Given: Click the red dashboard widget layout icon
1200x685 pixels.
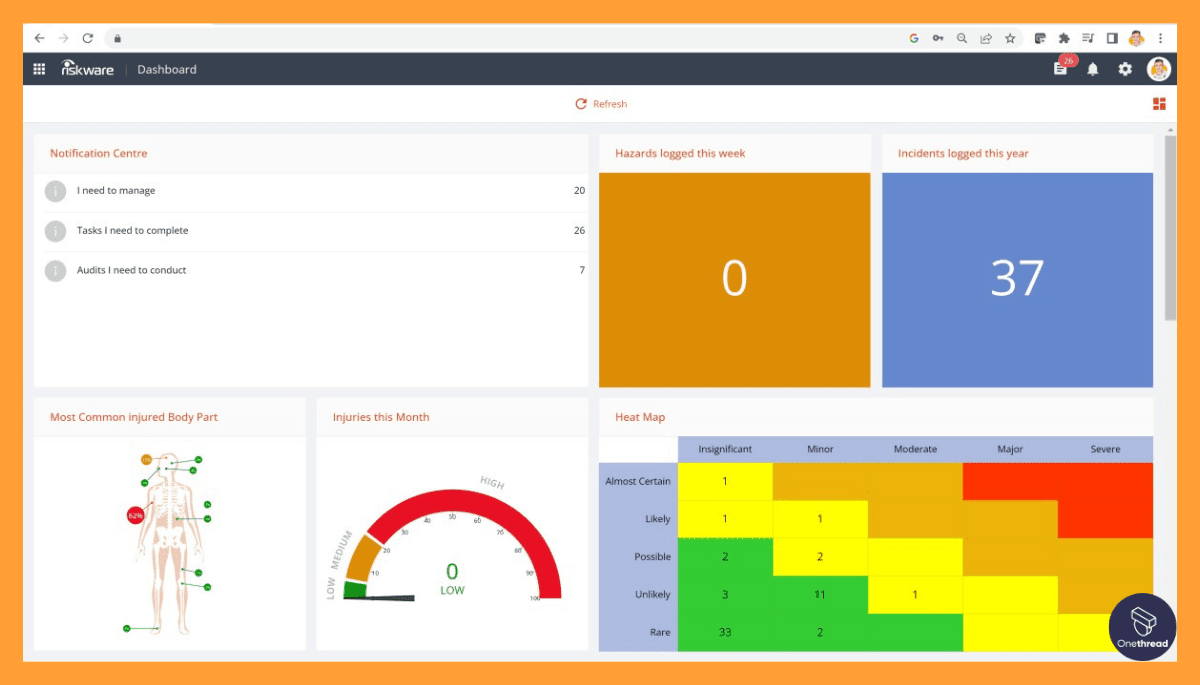Looking at the screenshot, I should (1159, 103).
